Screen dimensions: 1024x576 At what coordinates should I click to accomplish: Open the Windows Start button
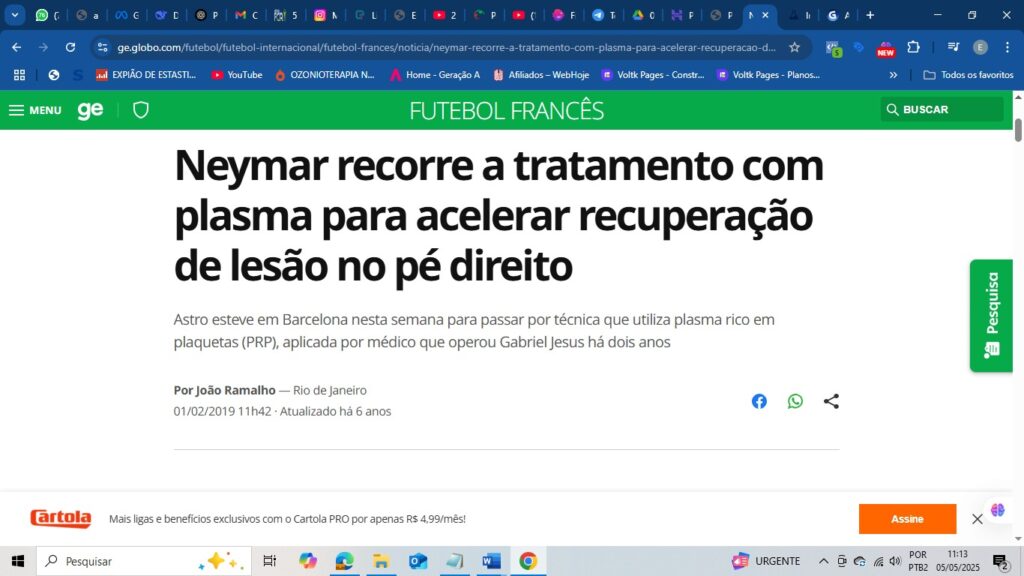[x=18, y=561]
